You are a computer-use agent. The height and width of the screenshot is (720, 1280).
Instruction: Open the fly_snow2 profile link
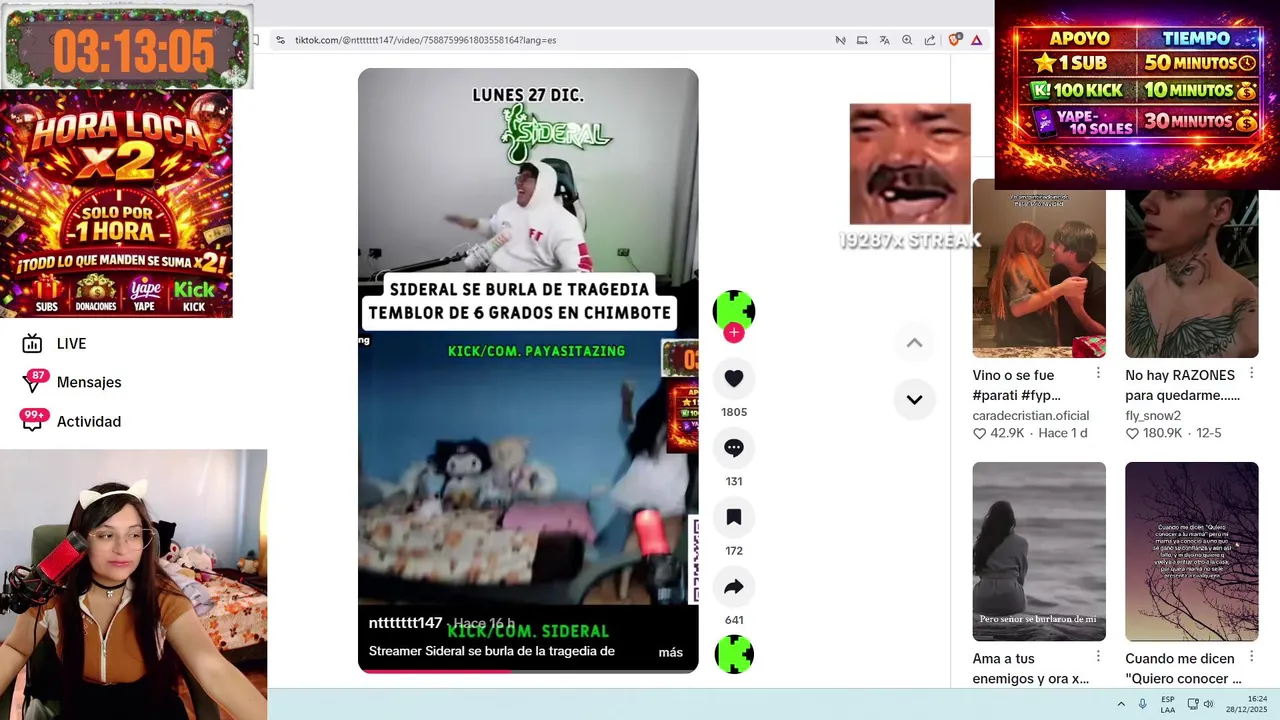(x=1153, y=415)
